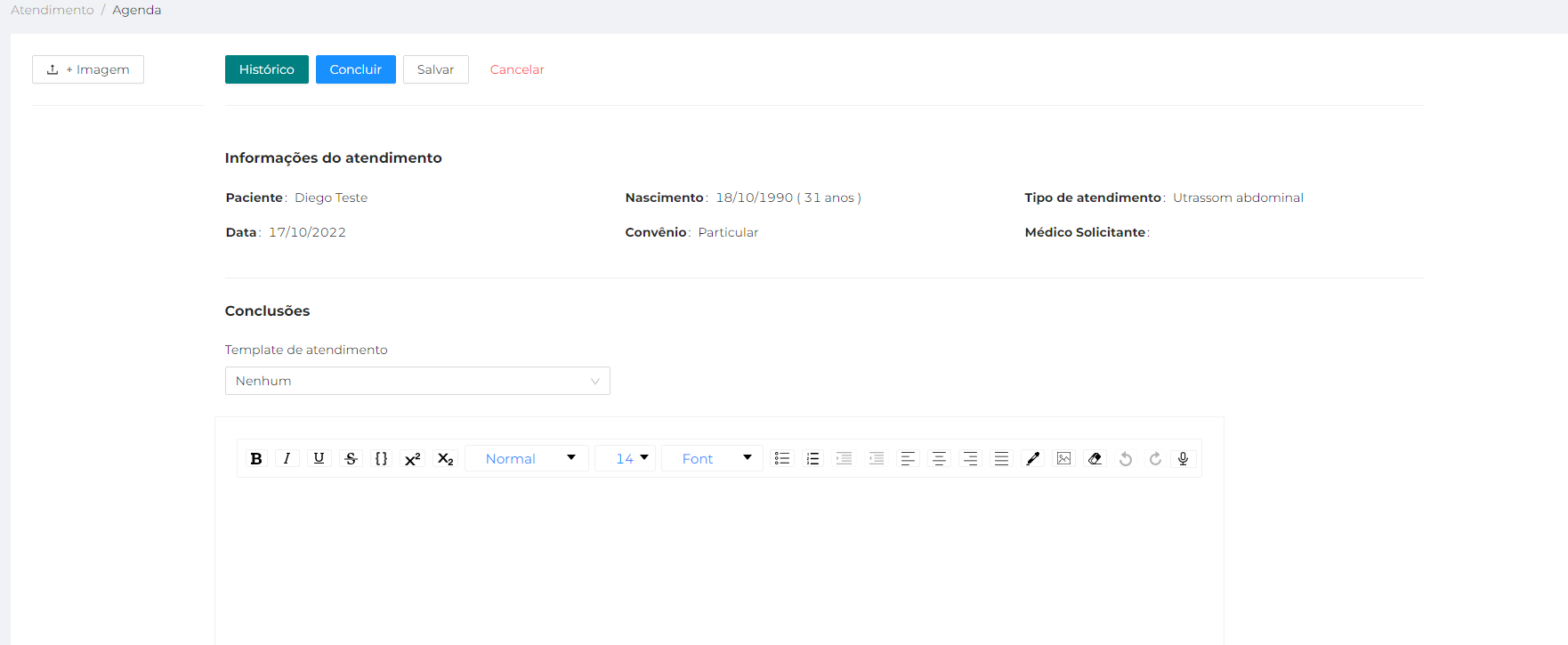Insert an unordered bullet list
Viewport: 1568px width, 645px height.
click(782, 459)
